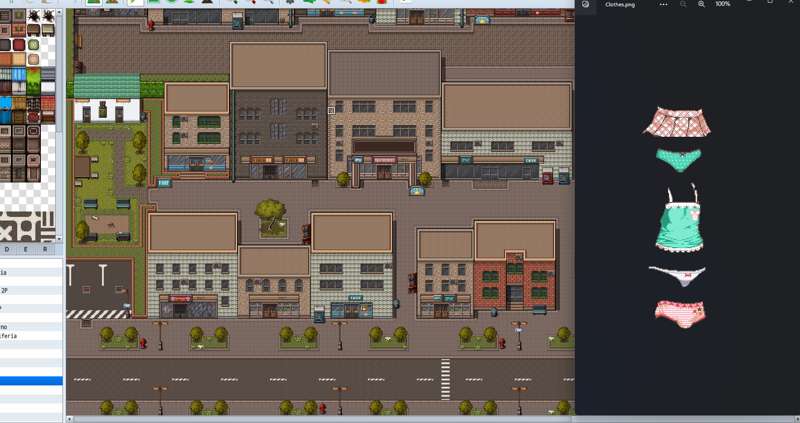Select the highlighted blue row in map list
This screenshot has width=800, height=423.
point(31,381)
